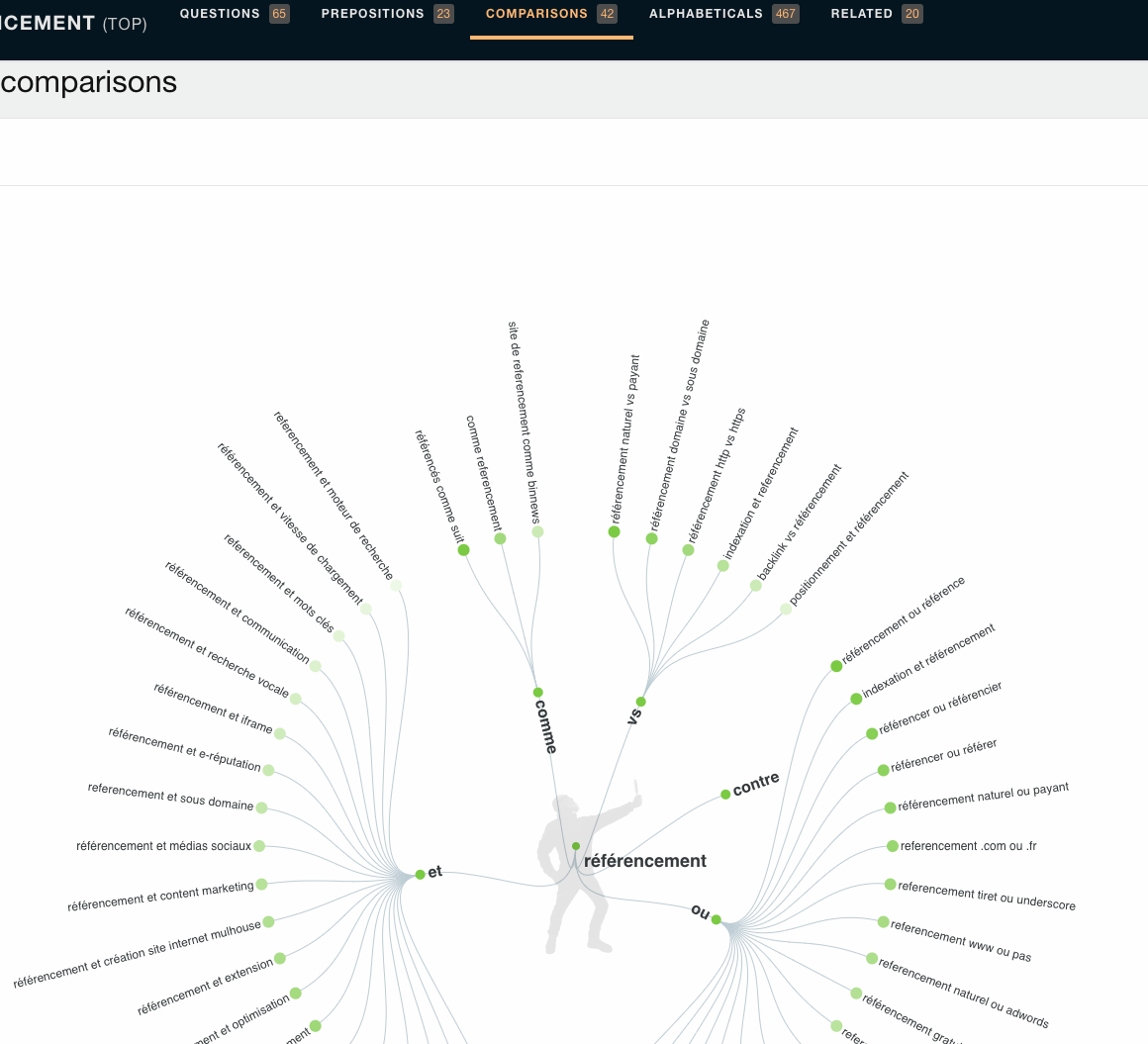The width and height of the screenshot is (1148, 1044).
Task: Select the 'contre' branch node
Action: [725, 794]
